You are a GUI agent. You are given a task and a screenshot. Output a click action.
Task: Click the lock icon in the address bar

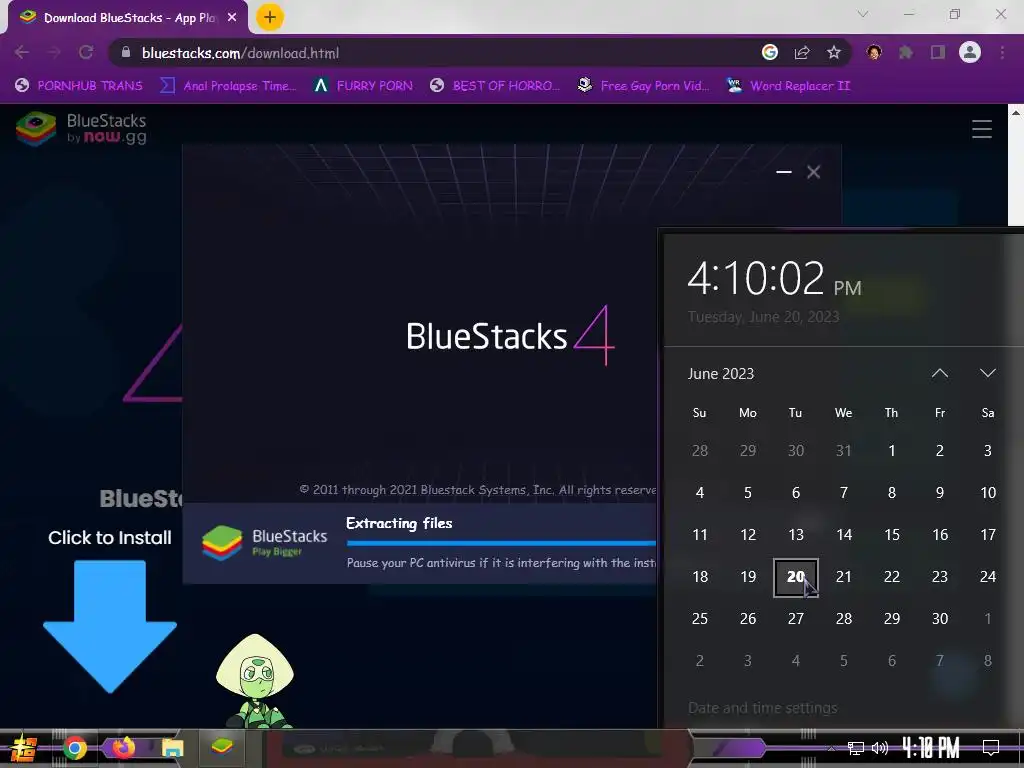tap(126, 52)
